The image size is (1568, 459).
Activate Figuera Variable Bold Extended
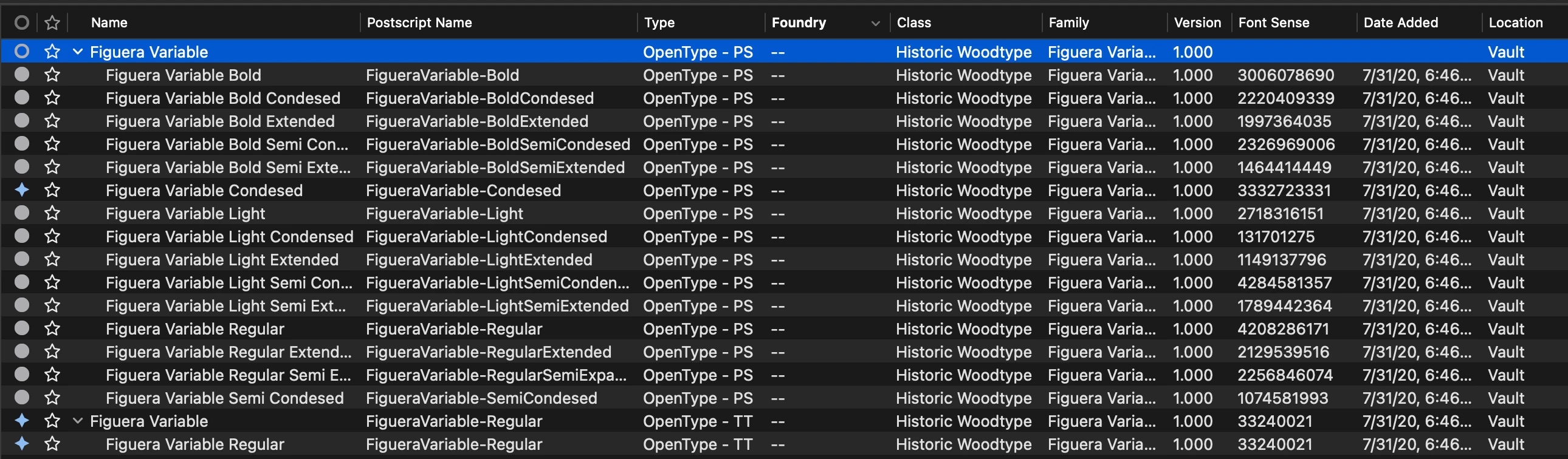pyautogui.click(x=22, y=120)
